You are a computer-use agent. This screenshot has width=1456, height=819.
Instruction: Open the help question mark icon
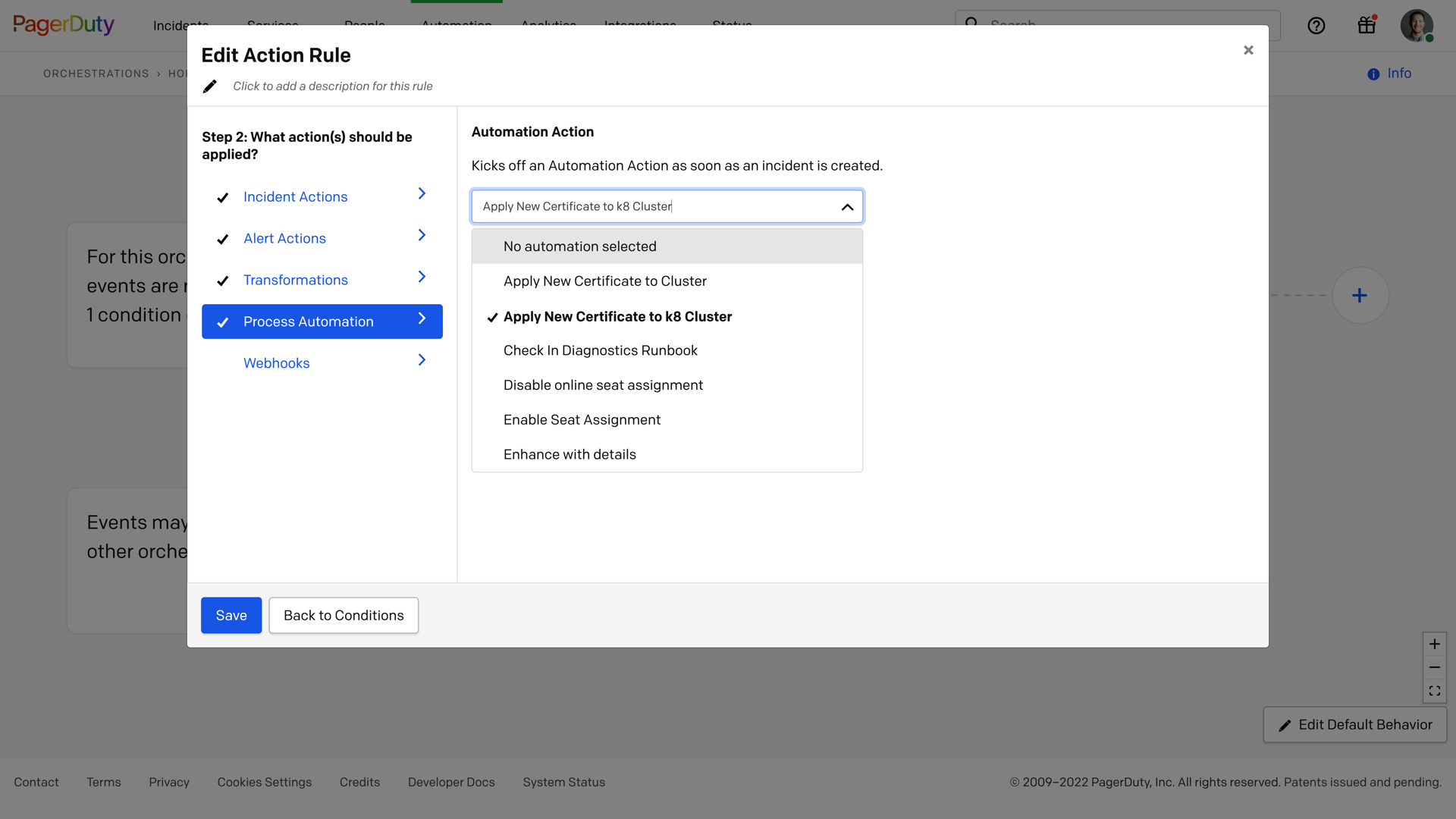tap(1316, 25)
